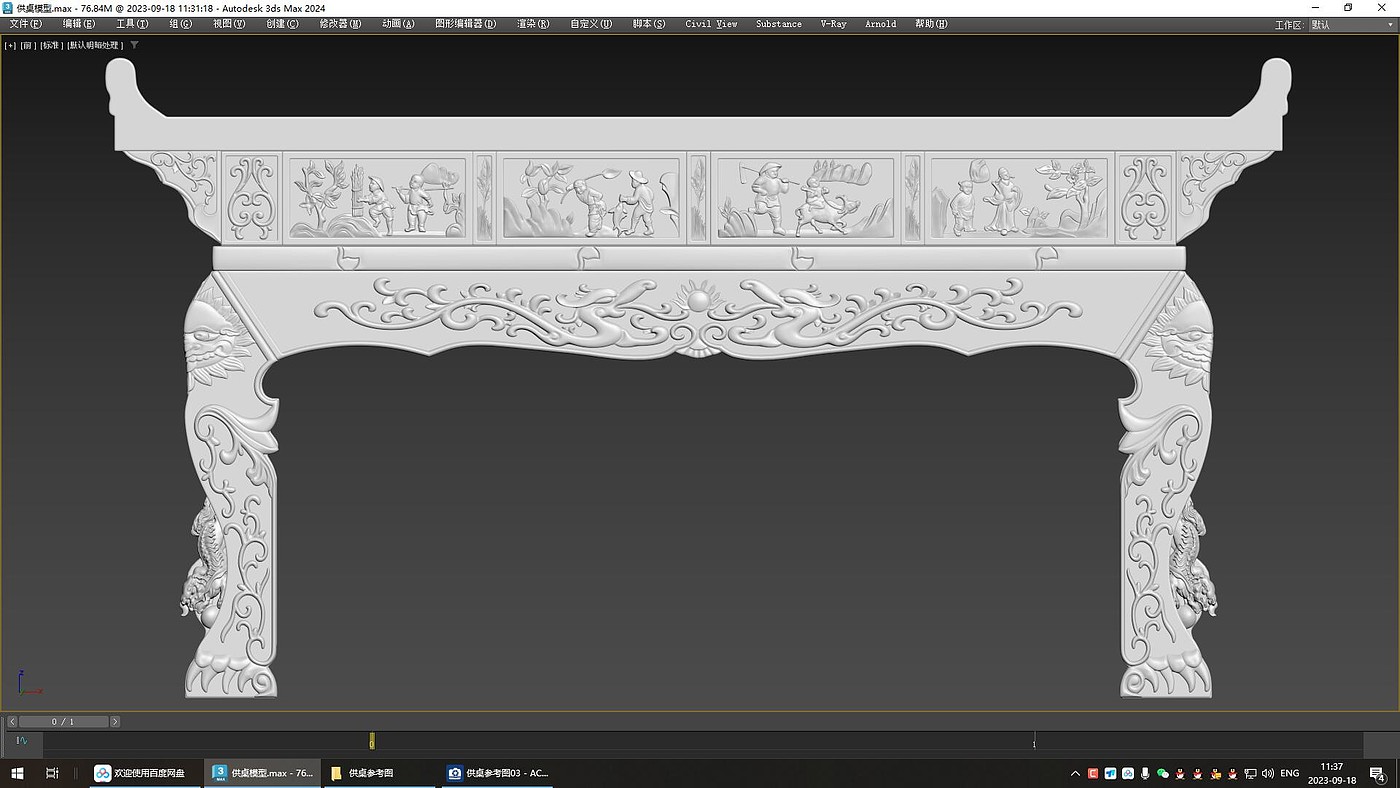Open the Windows Start menu

17,773
